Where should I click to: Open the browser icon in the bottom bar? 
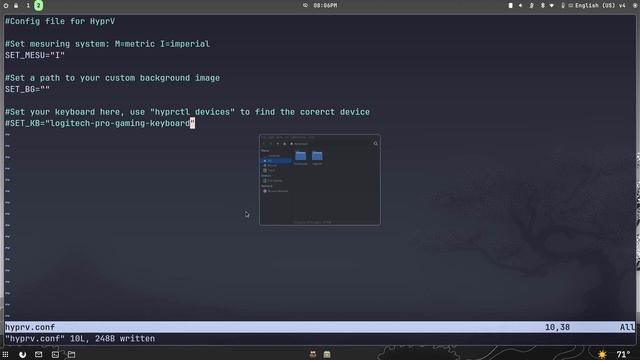pyautogui.click(x=22, y=354)
